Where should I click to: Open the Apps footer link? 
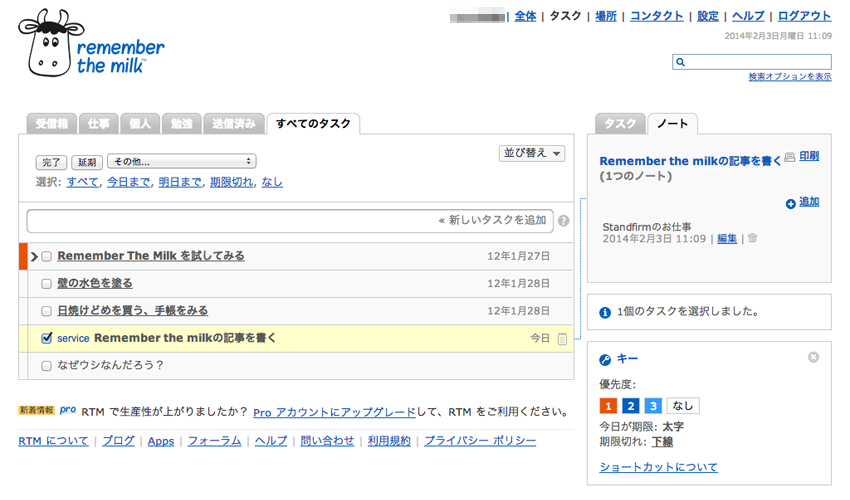pyautogui.click(x=161, y=441)
